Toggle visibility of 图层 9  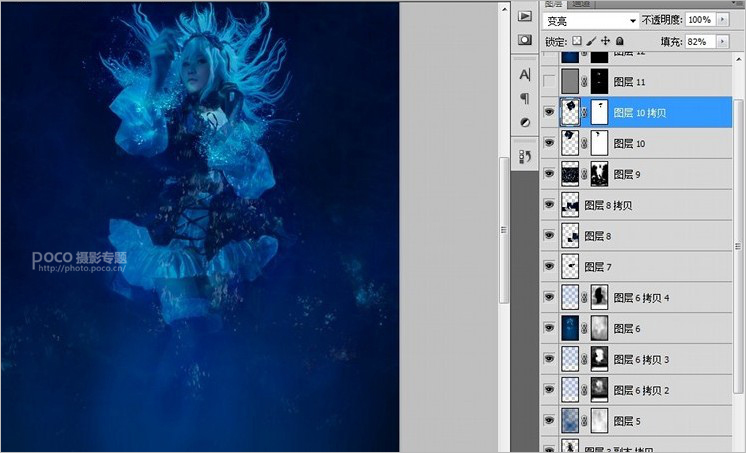tap(549, 174)
